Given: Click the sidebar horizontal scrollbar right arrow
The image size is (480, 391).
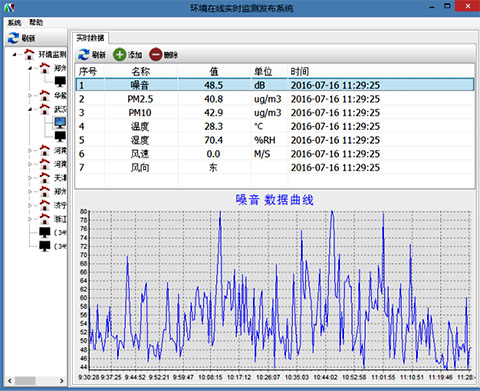Looking at the screenshot, I should (62, 380).
